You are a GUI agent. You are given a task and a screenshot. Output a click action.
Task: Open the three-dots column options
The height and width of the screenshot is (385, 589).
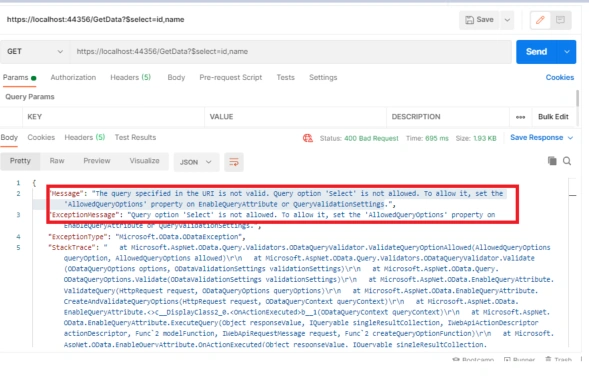pyautogui.click(x=520, y=117)
